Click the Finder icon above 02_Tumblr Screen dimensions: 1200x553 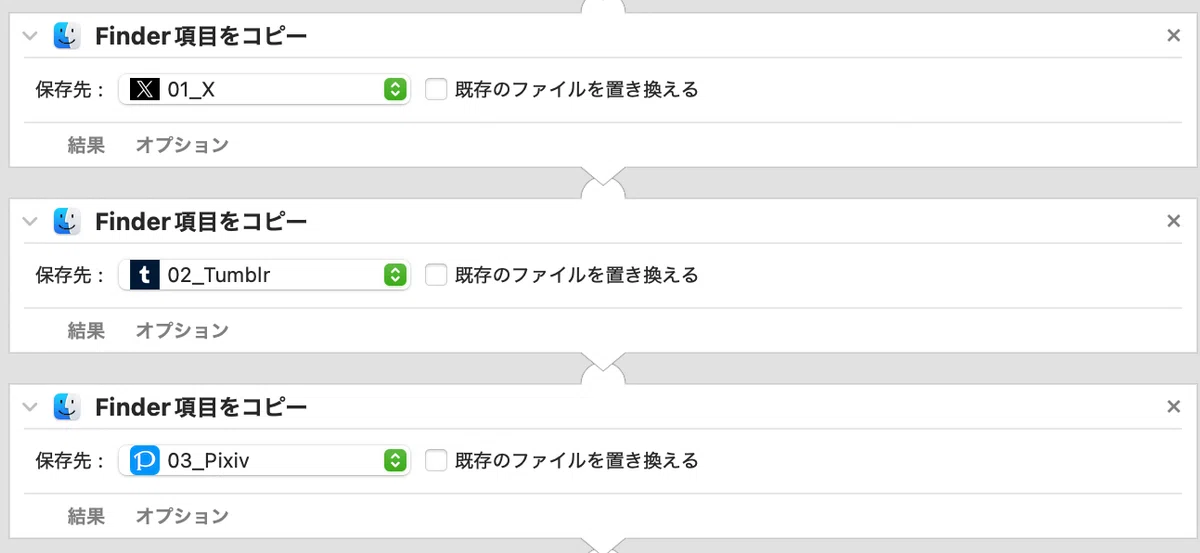[x=67, y=221]
